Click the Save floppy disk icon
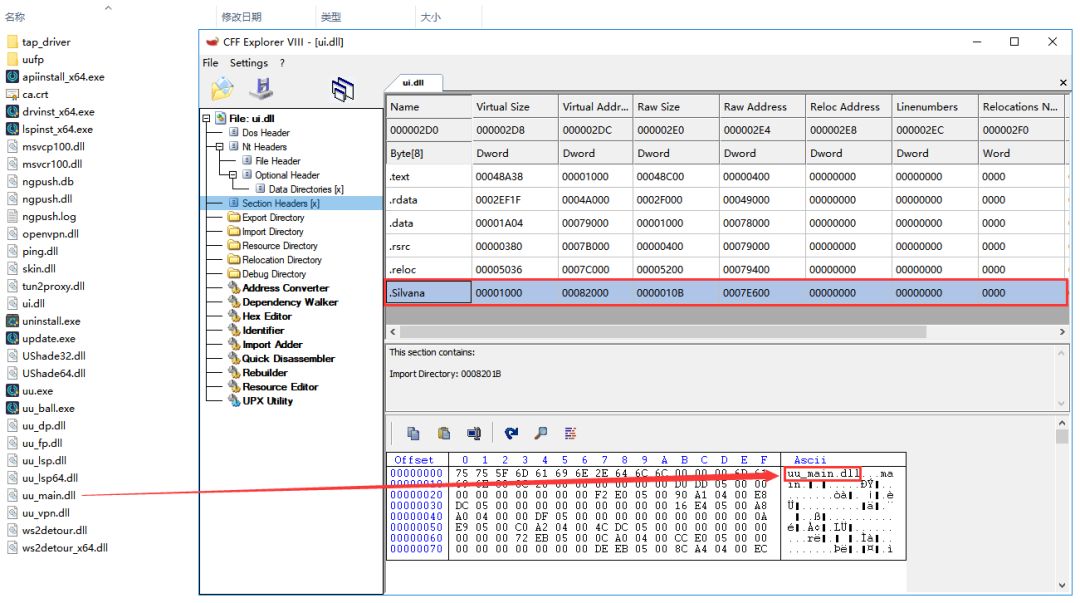The width and height of the screenshot is (1080, 603). click(x=261, y=88)
